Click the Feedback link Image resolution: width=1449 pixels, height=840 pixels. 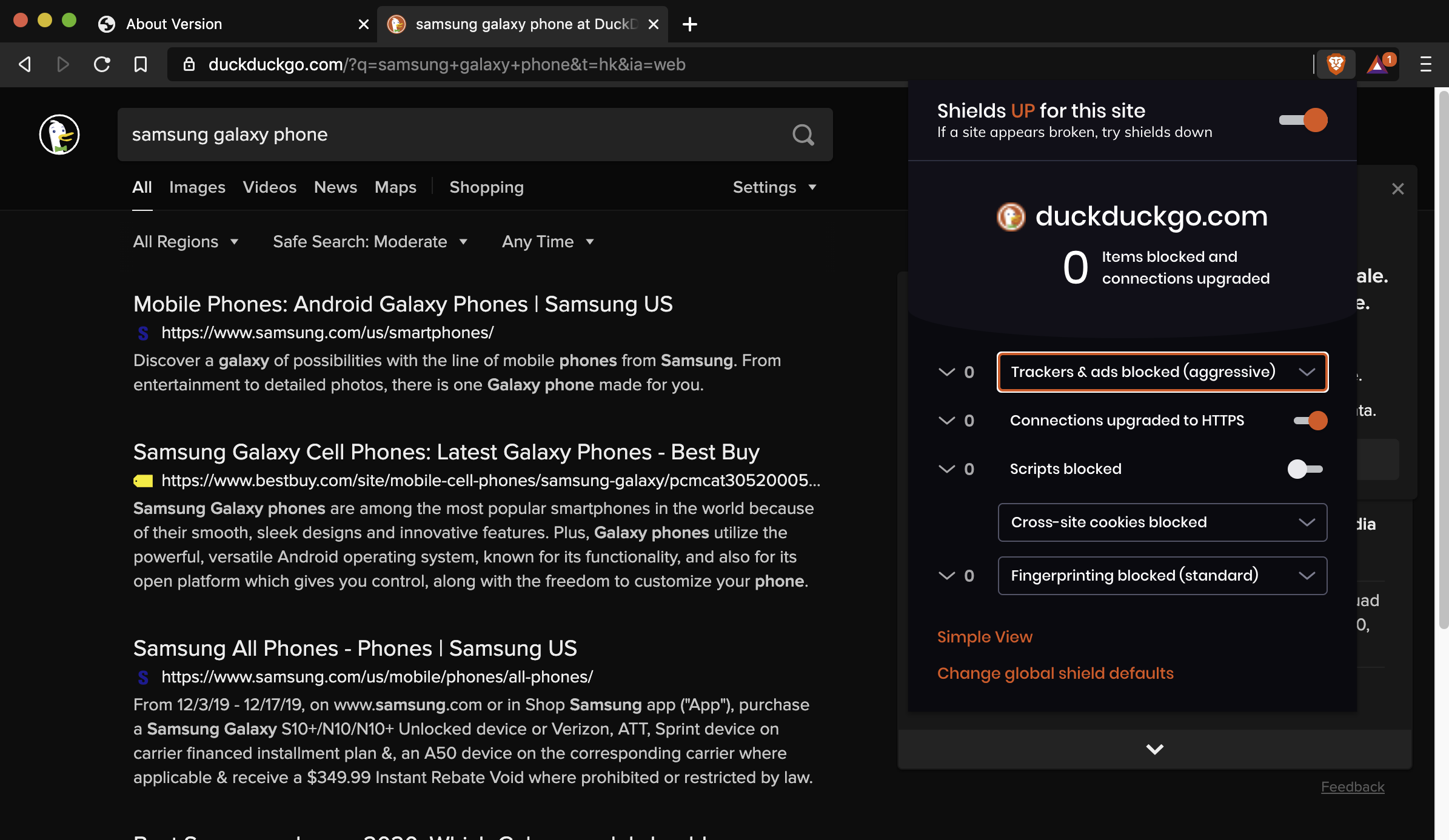click(x=1353, y=787)
